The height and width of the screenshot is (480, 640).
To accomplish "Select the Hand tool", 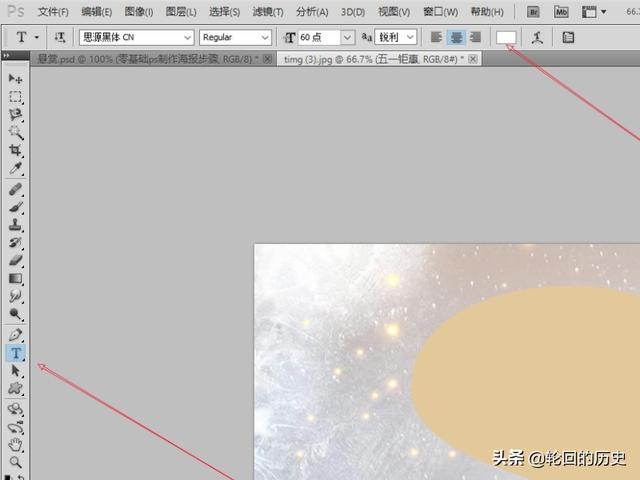I will (x=16, y=444).
